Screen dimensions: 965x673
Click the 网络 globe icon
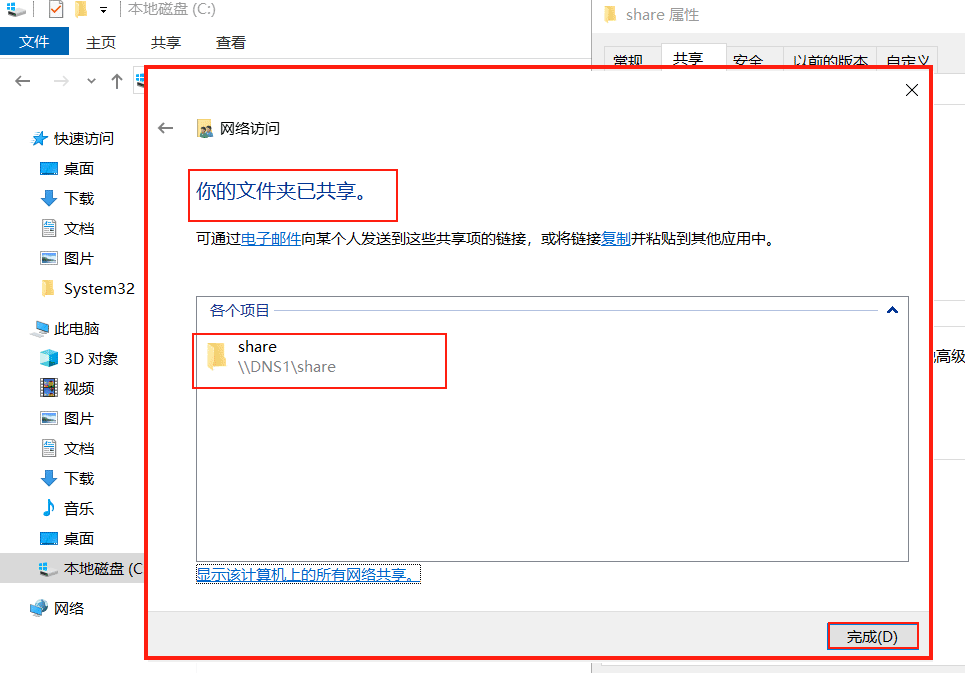(39, 608)
